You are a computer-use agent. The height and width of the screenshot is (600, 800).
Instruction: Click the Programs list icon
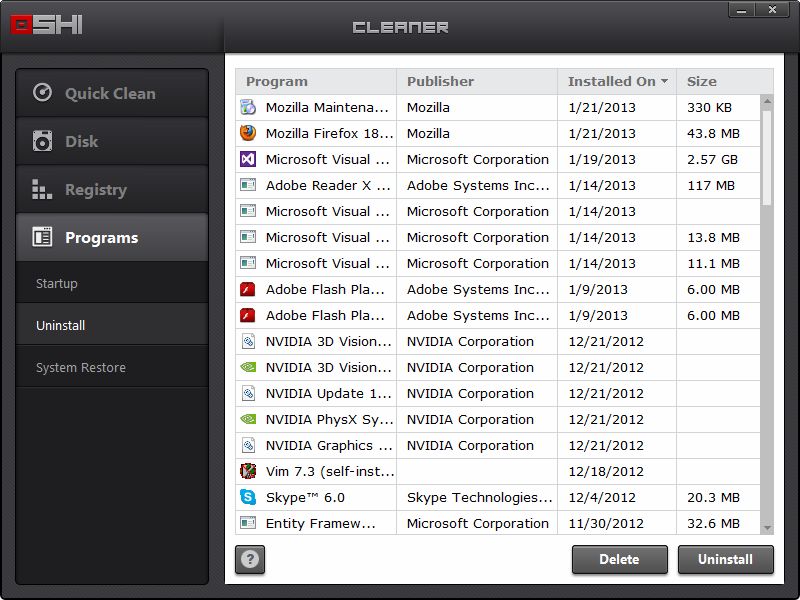(x=42, y=237)
